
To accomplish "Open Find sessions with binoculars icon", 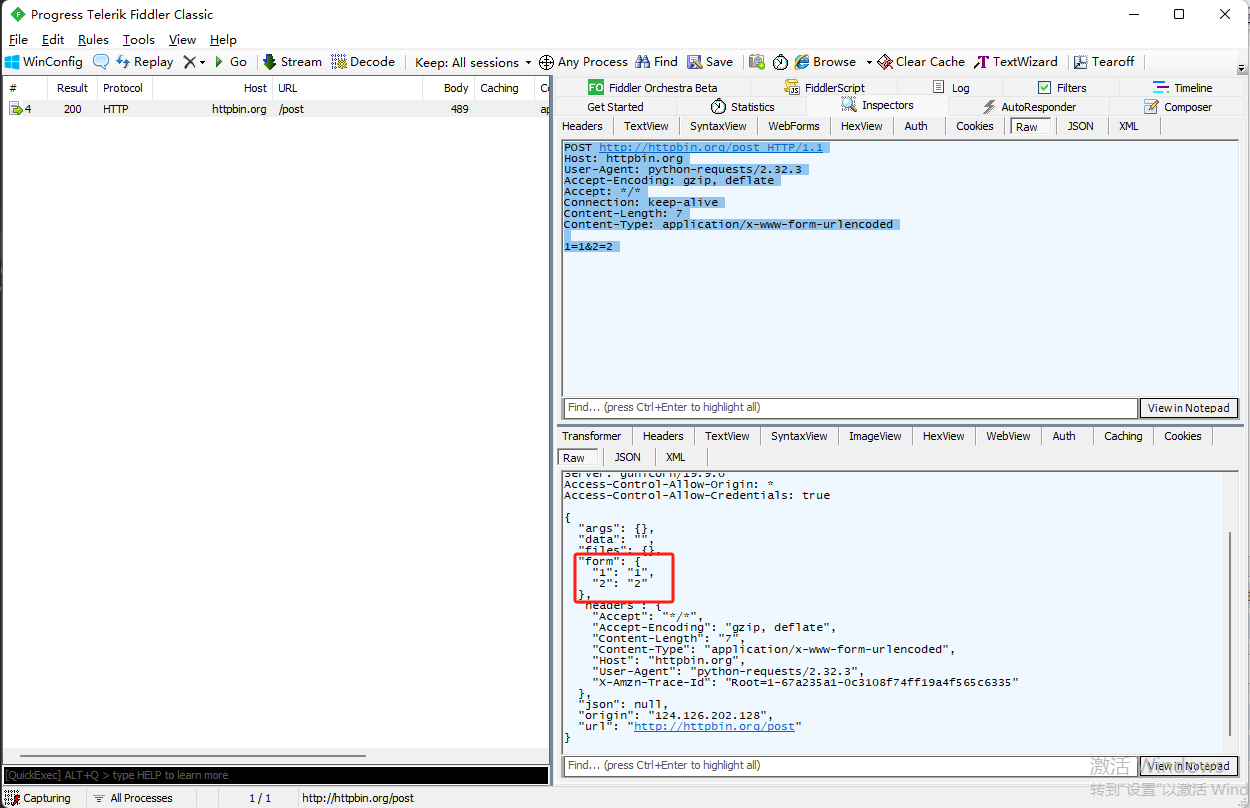I will pos(656,62).
